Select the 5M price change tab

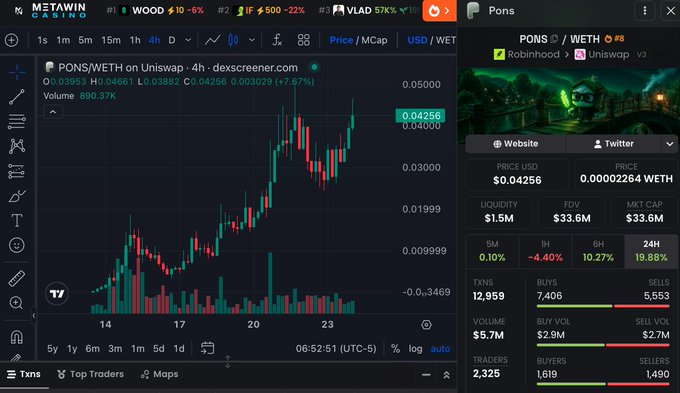coord(492,251)
